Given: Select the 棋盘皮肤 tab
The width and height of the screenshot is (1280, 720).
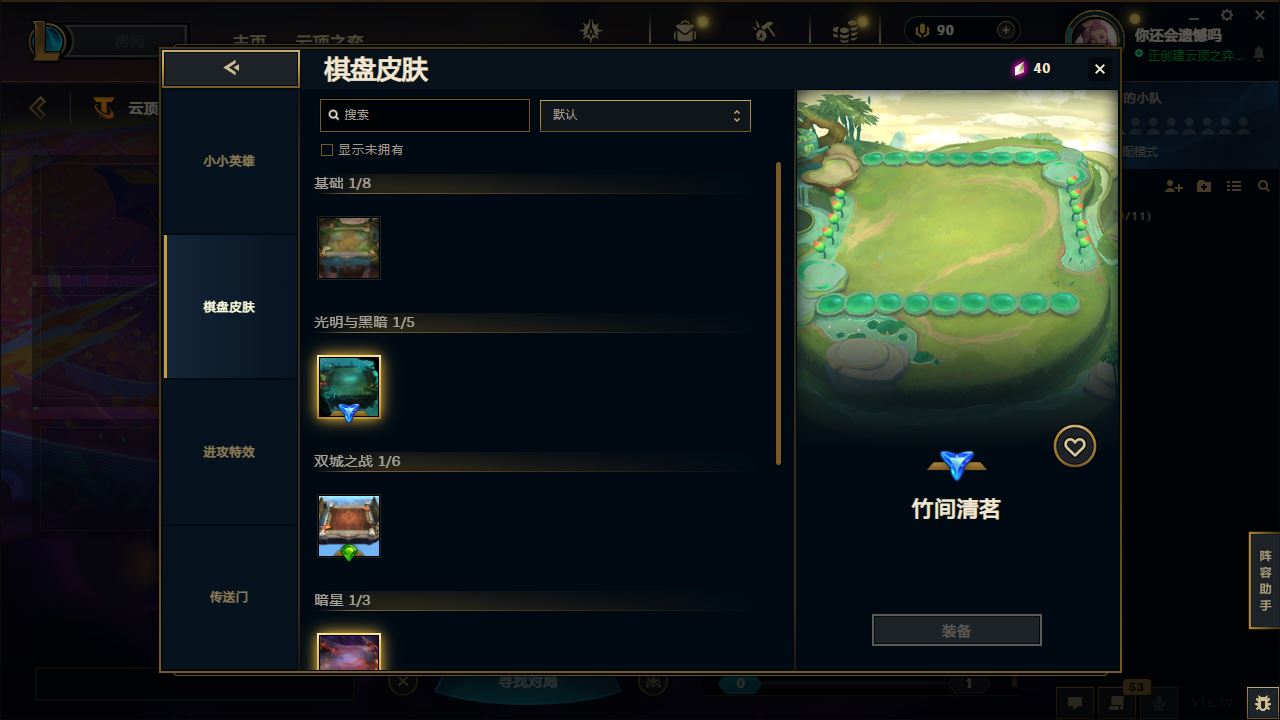Looking at the screenshot, I should click(x=229, y=307).
